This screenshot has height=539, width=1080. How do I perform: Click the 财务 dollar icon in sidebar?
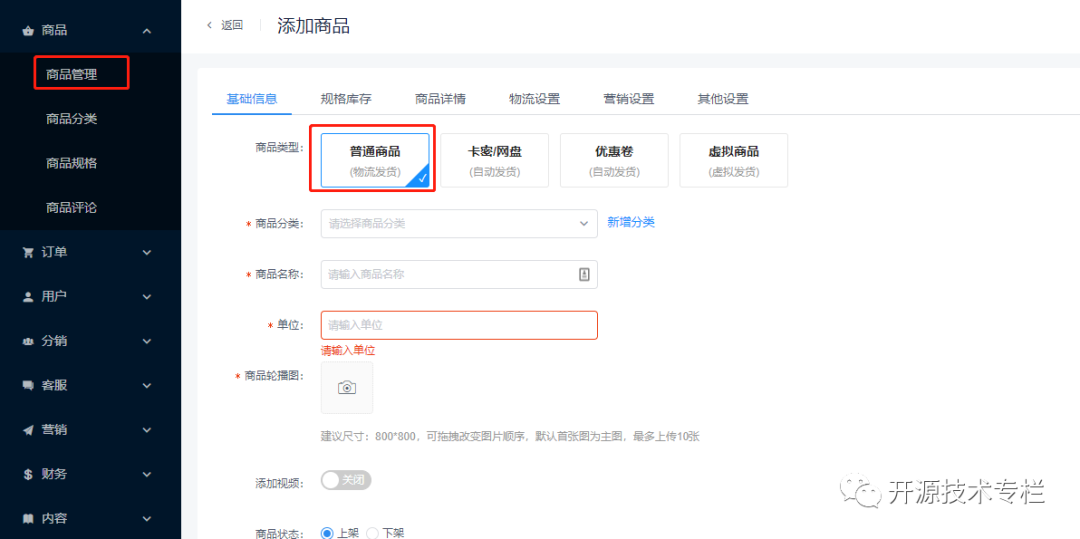[28, 474]
